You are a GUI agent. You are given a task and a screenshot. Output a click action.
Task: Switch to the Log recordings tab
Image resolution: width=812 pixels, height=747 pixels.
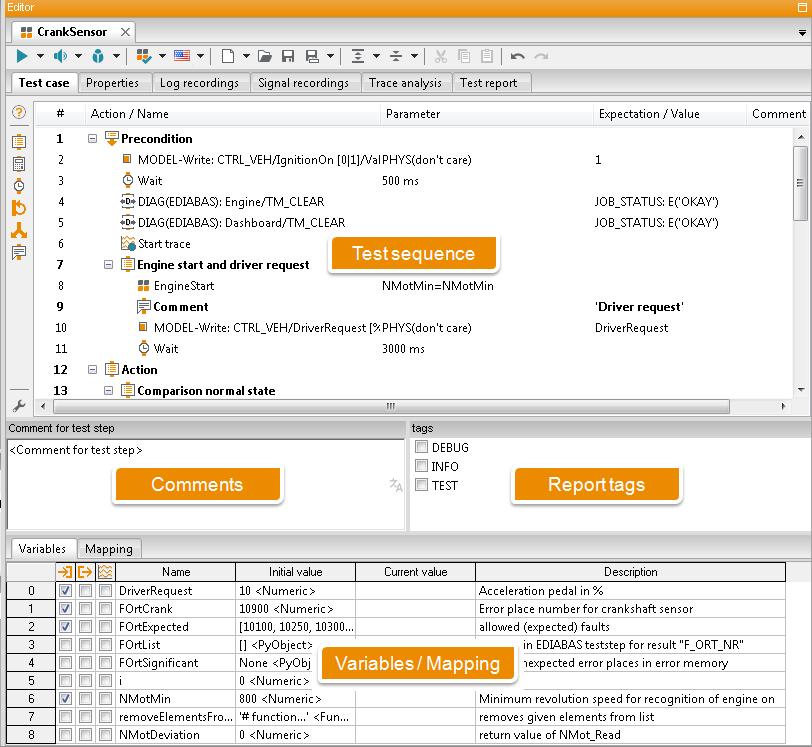199,83
